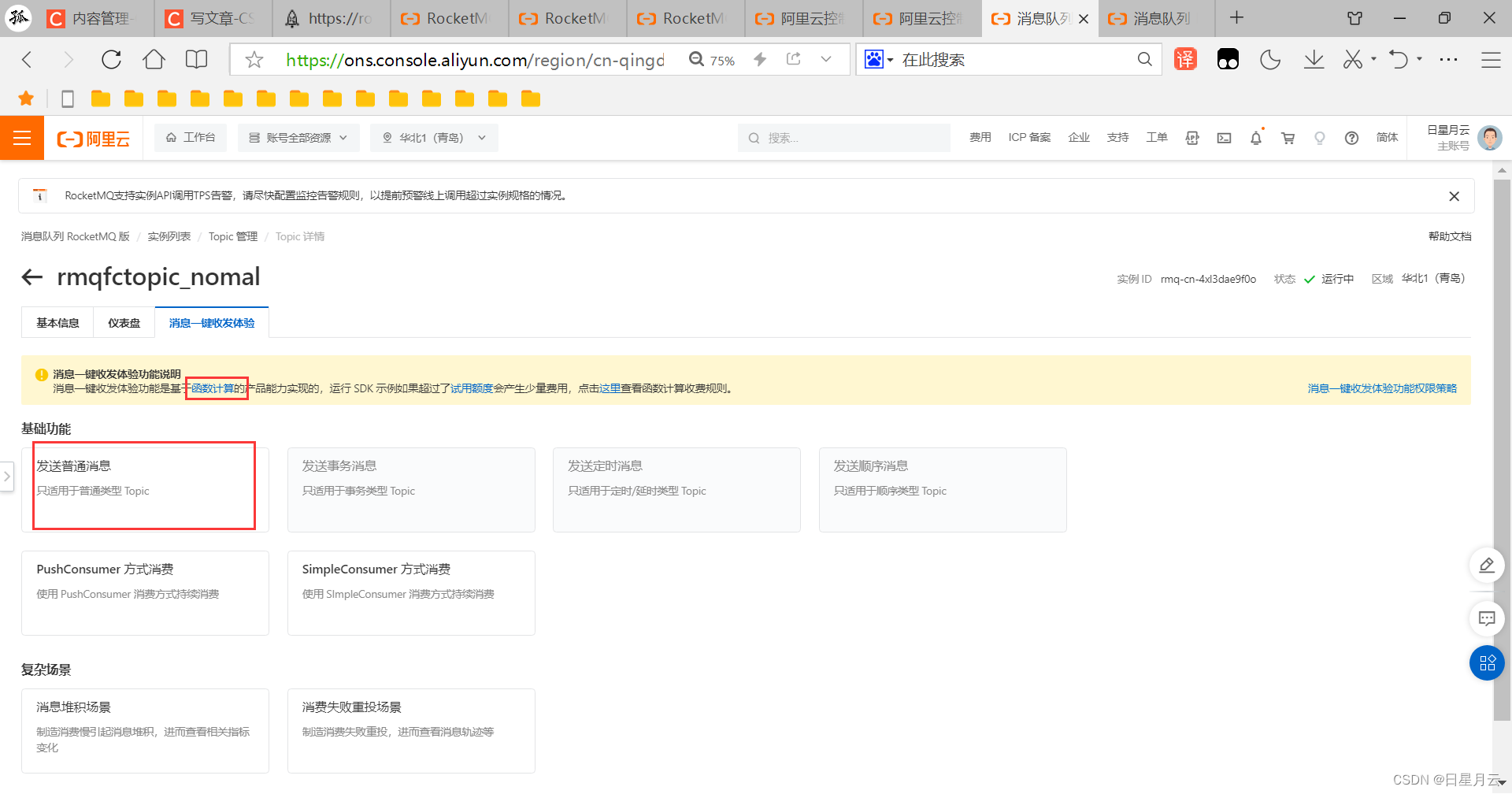Click the browser undo arrow icon
This screenshot has width=1512, height=794.
(1399, 59)
